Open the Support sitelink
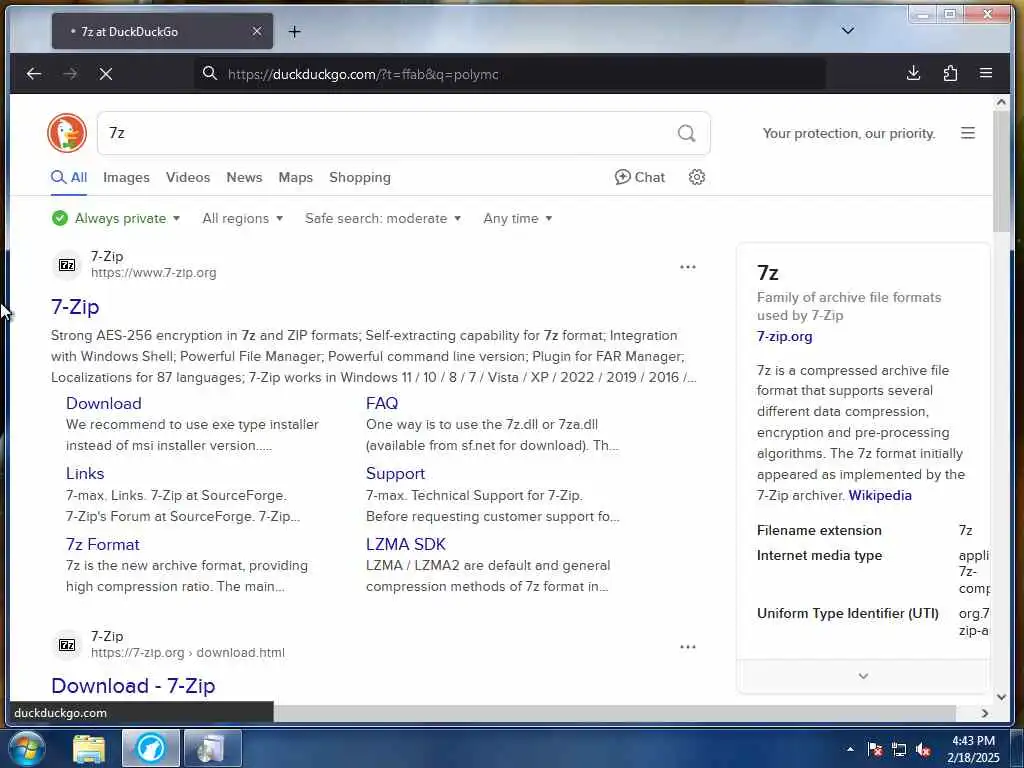The height and width of the screenshot is (768, 1024). click(395, 473)
